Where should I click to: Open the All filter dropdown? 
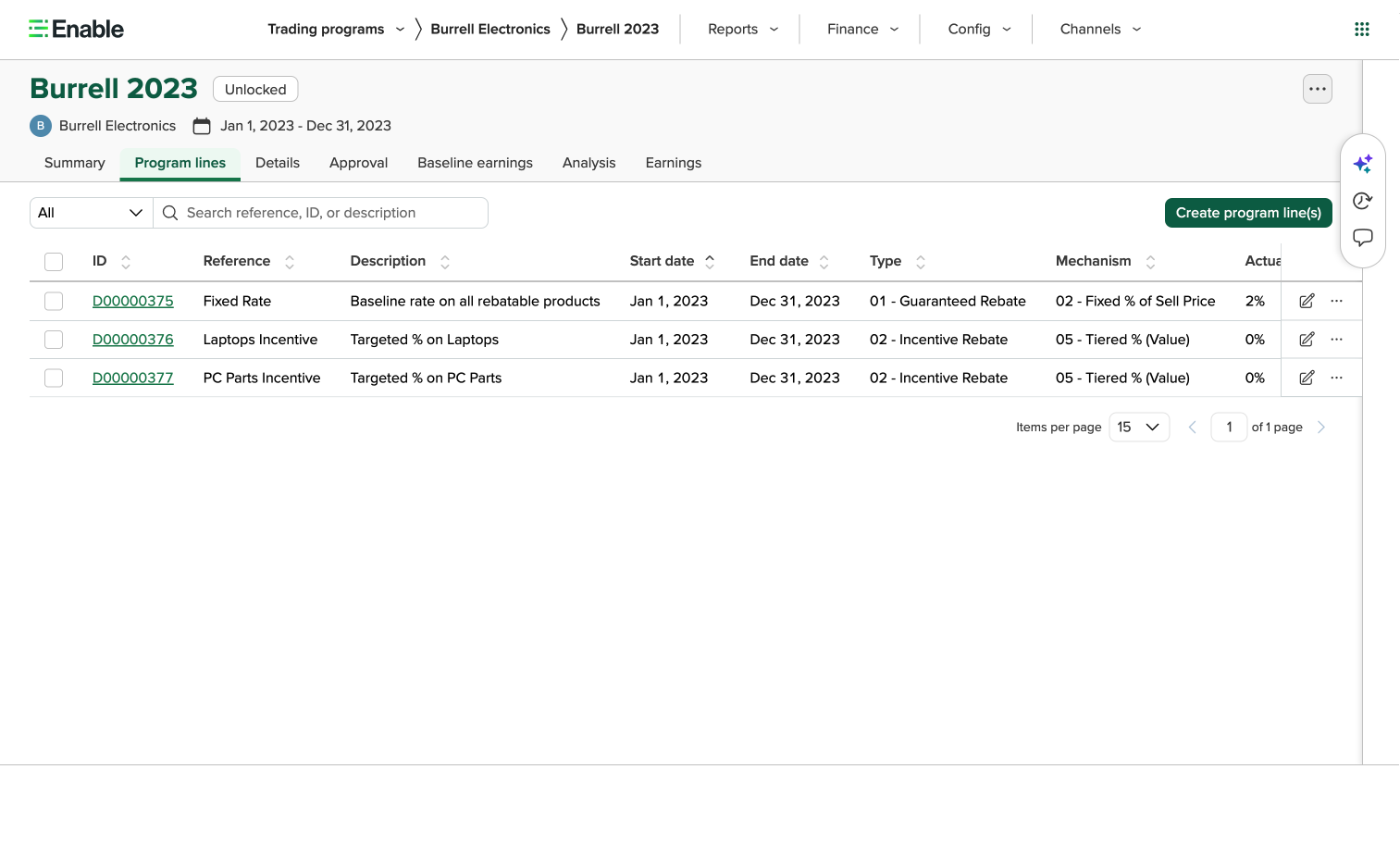[91, 213]
